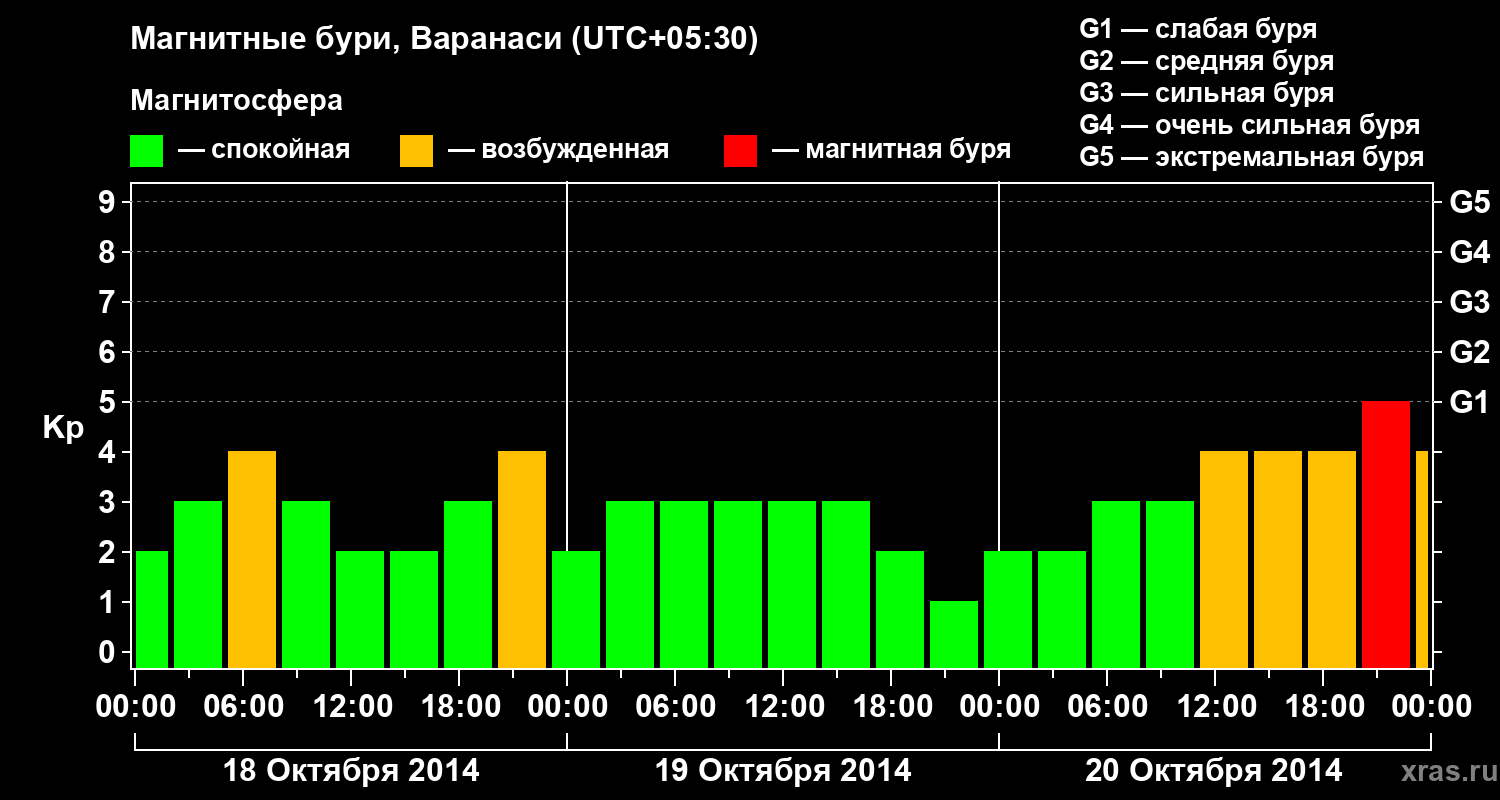1500x800 pixels.
Task: Select the 'G5 — экстремальная буря' legend line
Action: tap(1252, 157)
